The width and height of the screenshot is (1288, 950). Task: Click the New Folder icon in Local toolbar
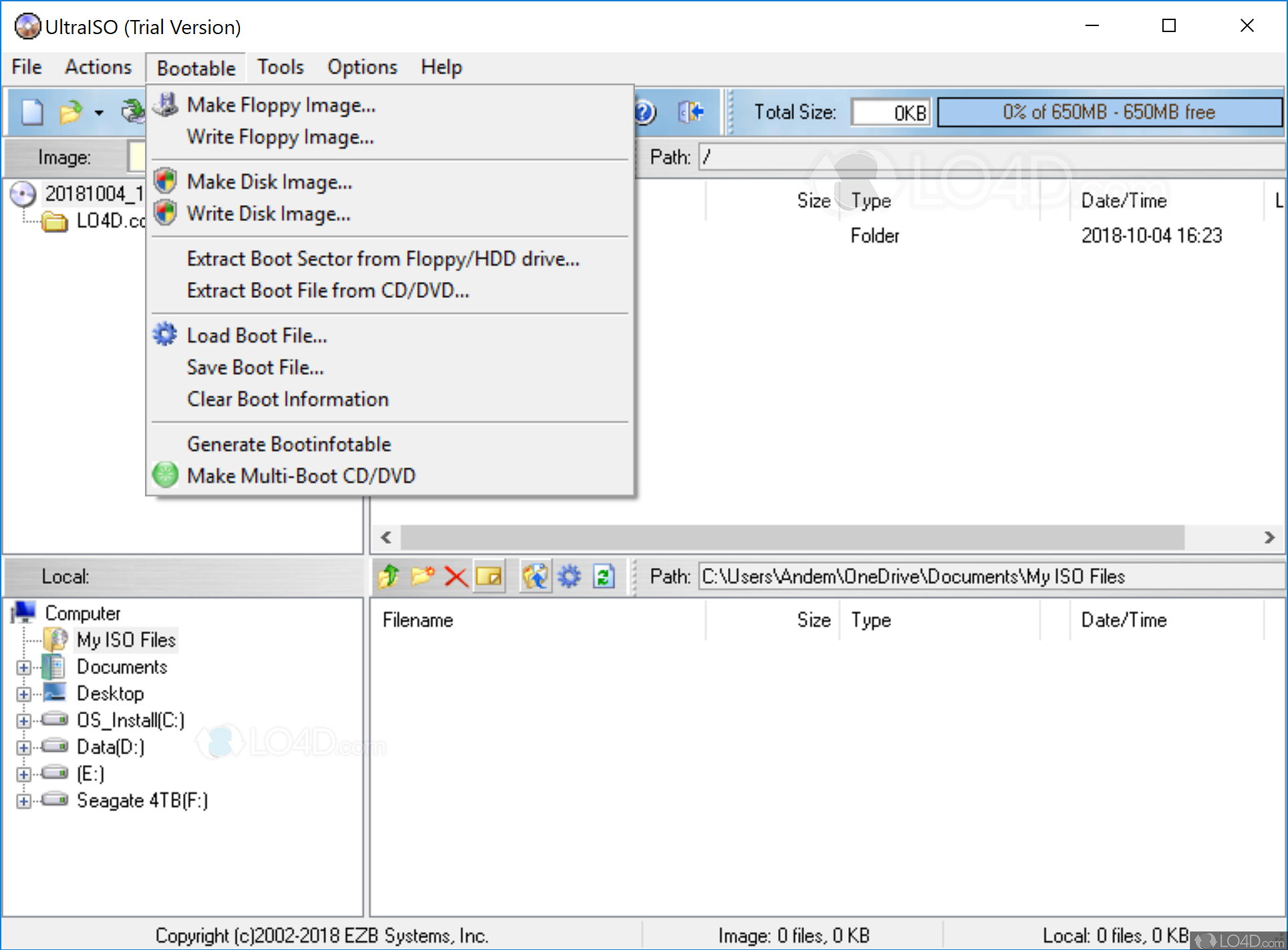[422, 576]
